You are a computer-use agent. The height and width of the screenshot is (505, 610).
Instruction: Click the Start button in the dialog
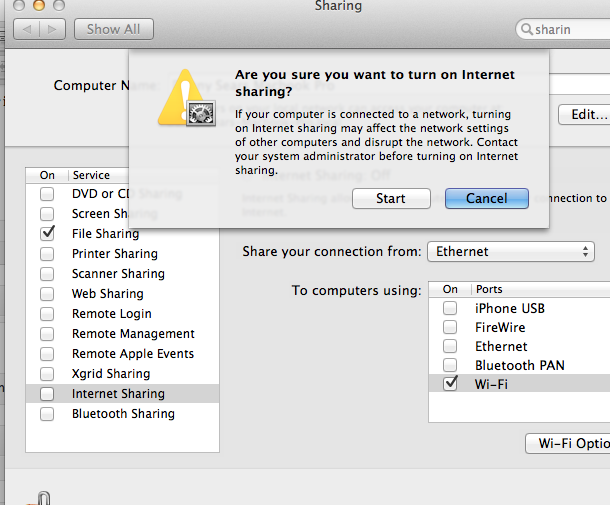click(x=391, y=198)
